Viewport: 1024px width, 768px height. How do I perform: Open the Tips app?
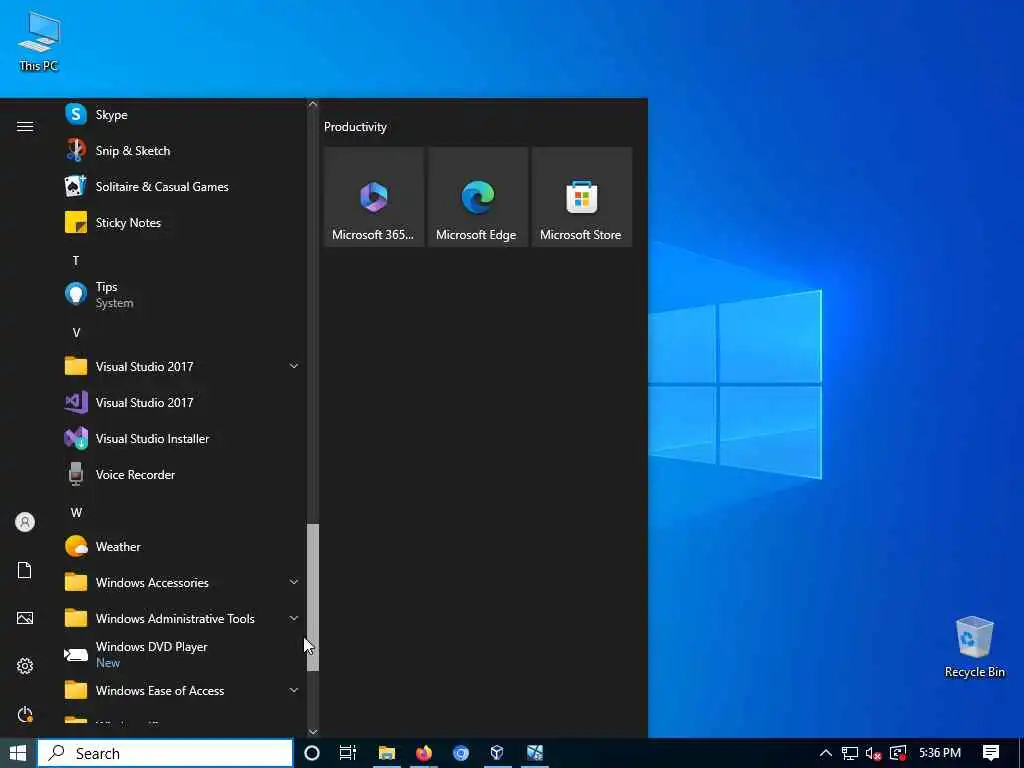pos(182,295)
